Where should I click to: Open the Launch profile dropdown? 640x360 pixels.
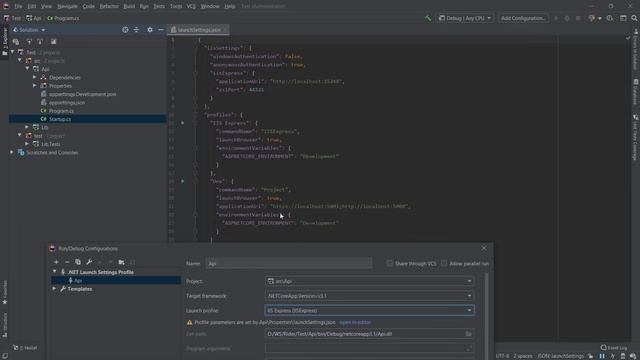coord(369,311)
